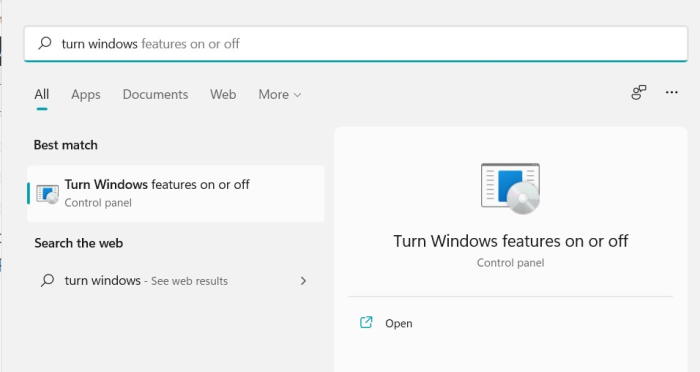Expand web results with the right chevron arrow

pyautogui.click(x=303, y=280)
